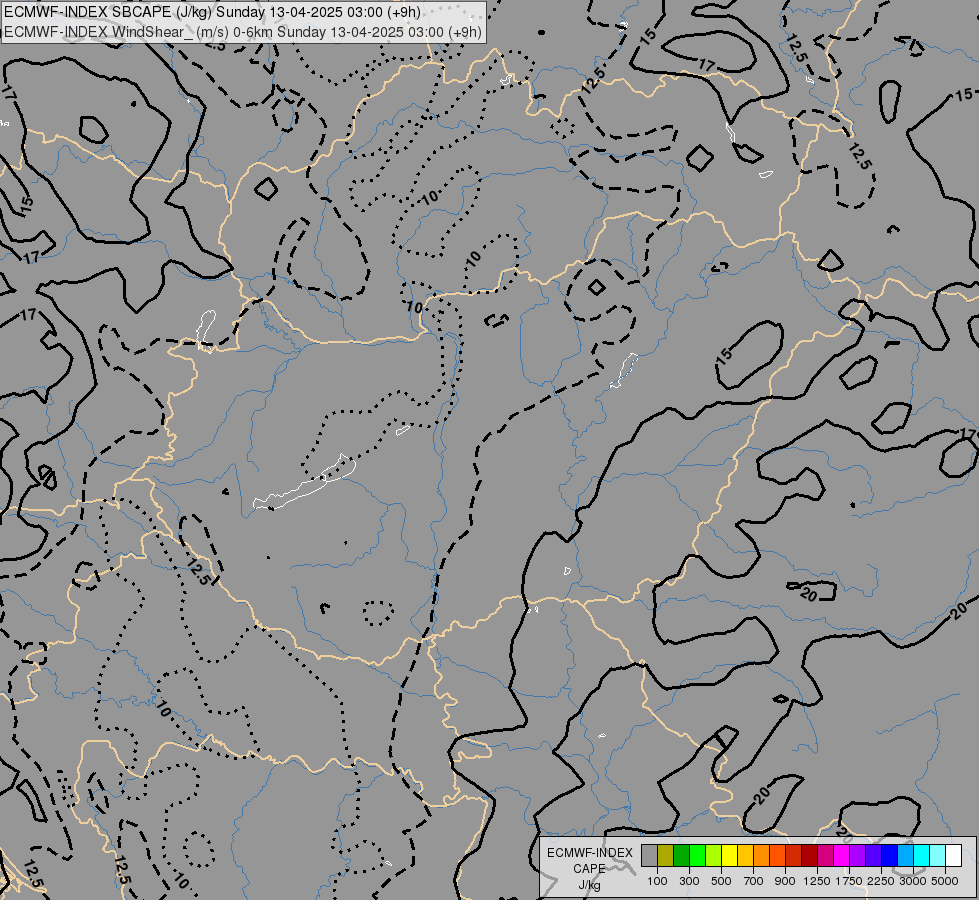The width and height of the screenshot is (979, 900).
Task: Click the 'J/kg' legend unit label
Action: [x=589, y=885]
